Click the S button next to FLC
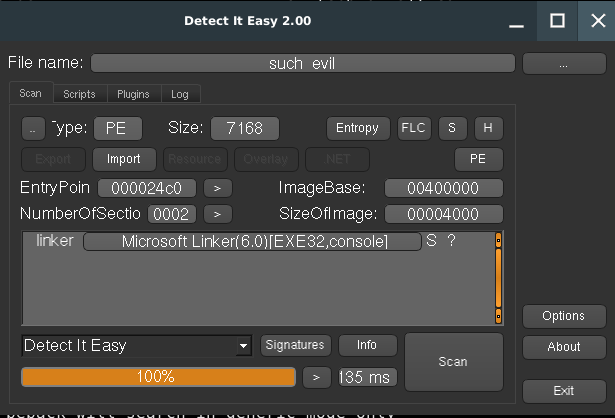This screenshot has width=615, height=418. coord(453,128)
